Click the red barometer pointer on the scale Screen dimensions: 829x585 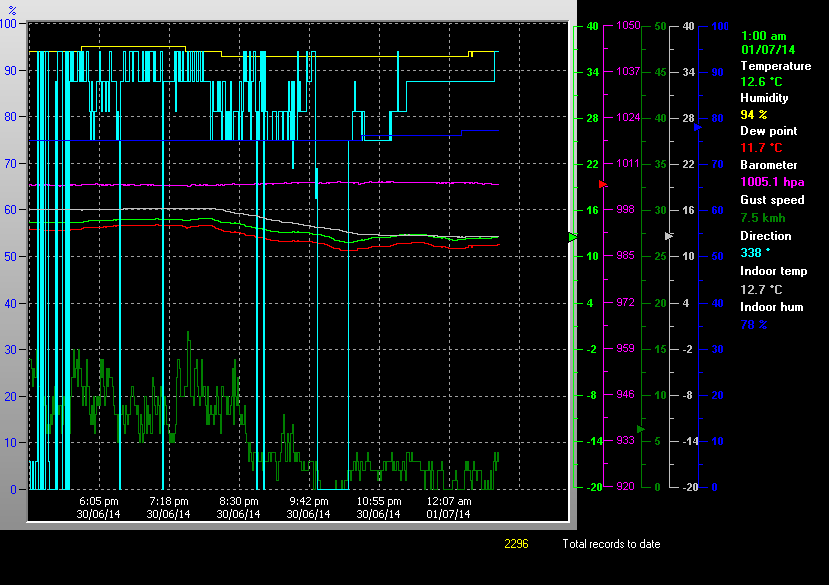pos(603,185)
